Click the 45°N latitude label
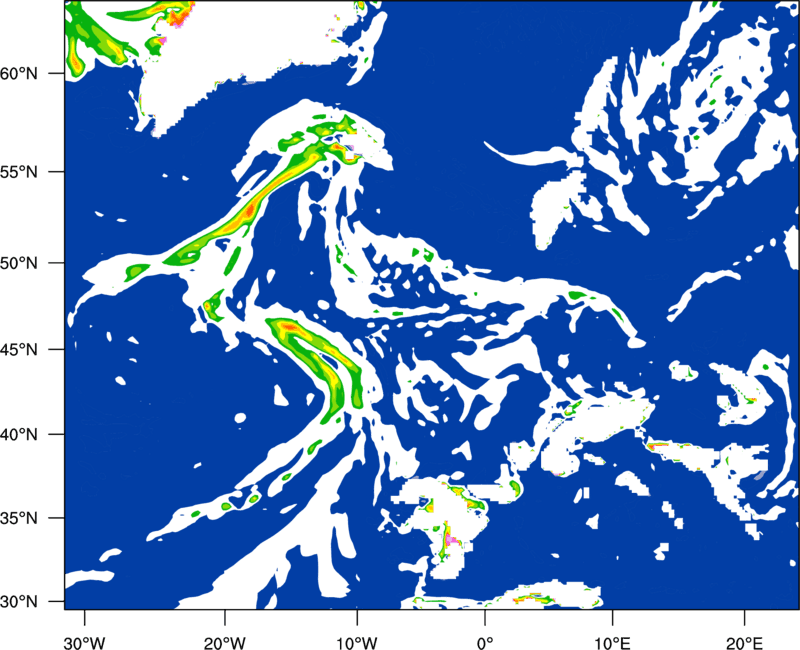Image resolution: width=800 pixels, height=650 pixels. (x=19, y=349)
